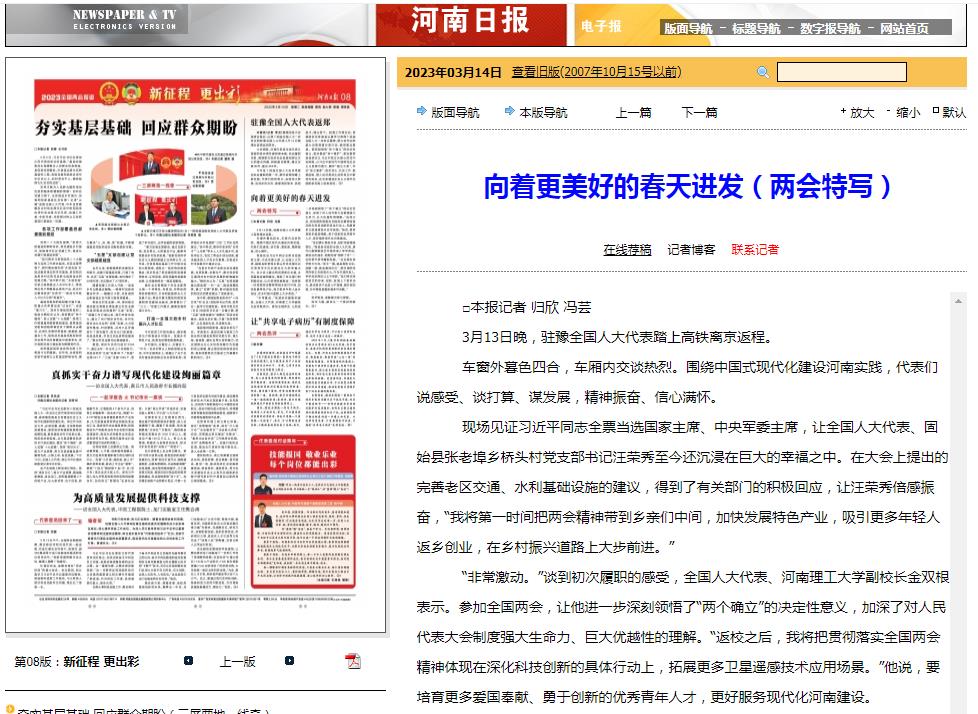Open 版面导航 in the top banner menu
Image resolution: width=978 pixels, height=714 pixels.
click(688, 29)
